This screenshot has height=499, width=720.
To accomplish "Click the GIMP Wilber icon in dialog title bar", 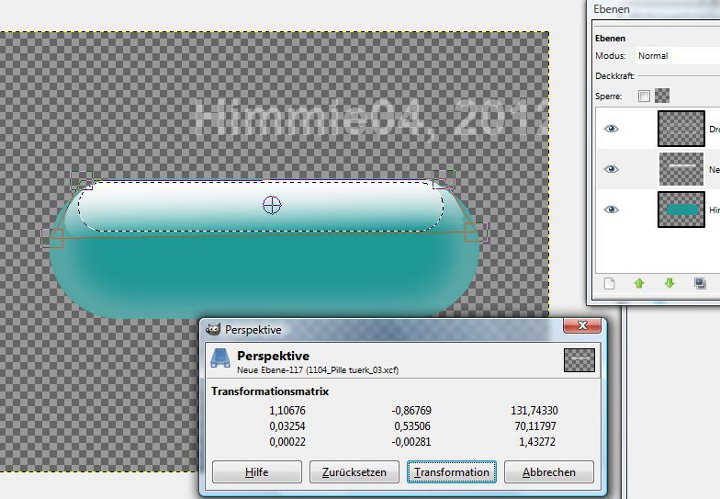I will [213, 329].
